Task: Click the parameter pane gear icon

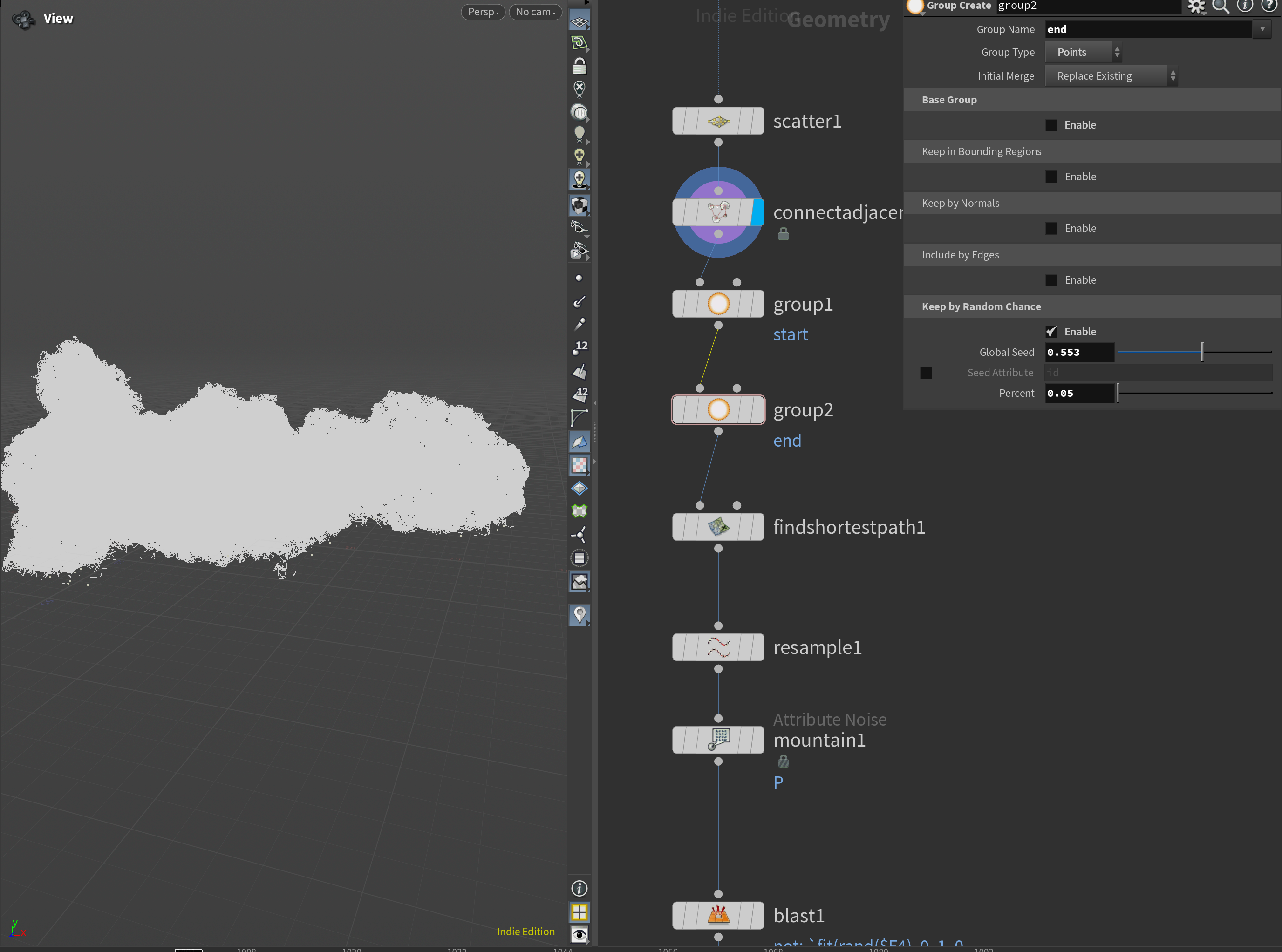Action: (x=1196, y=7)
